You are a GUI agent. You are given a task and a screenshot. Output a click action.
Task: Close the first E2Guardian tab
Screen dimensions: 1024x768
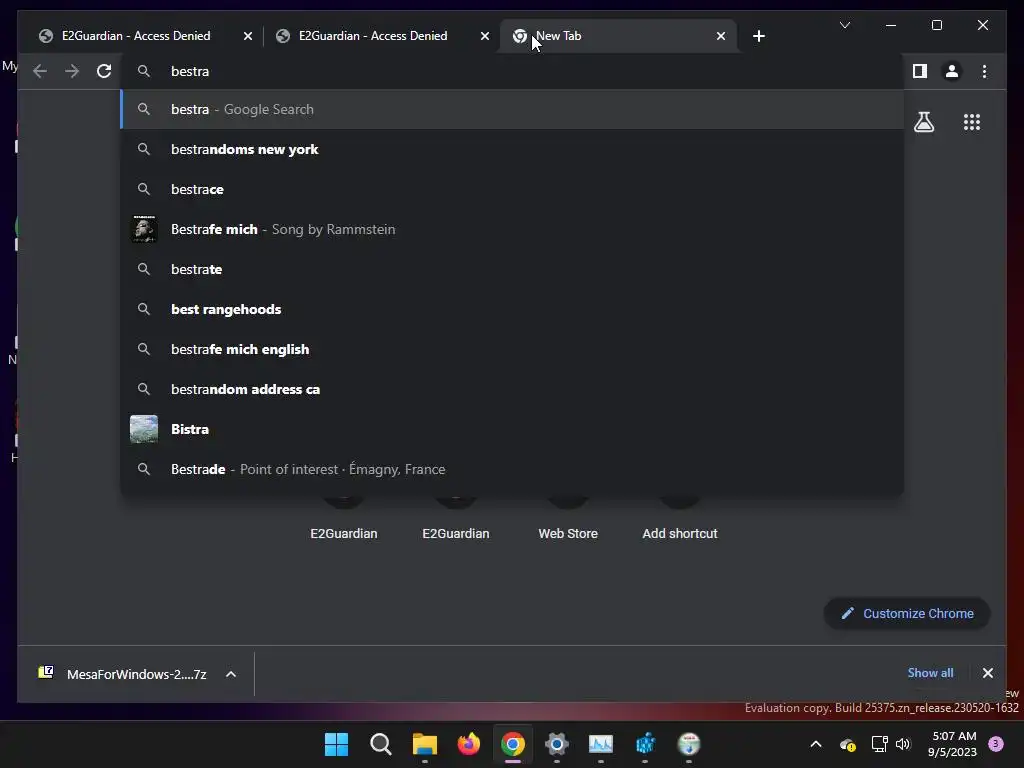click(248, 36)
